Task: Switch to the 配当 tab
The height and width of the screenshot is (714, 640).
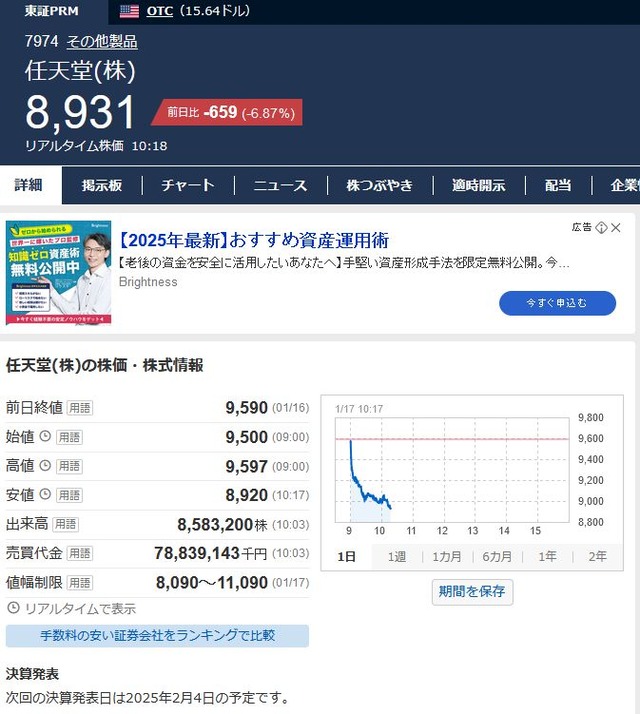Action: pos(558,185)
